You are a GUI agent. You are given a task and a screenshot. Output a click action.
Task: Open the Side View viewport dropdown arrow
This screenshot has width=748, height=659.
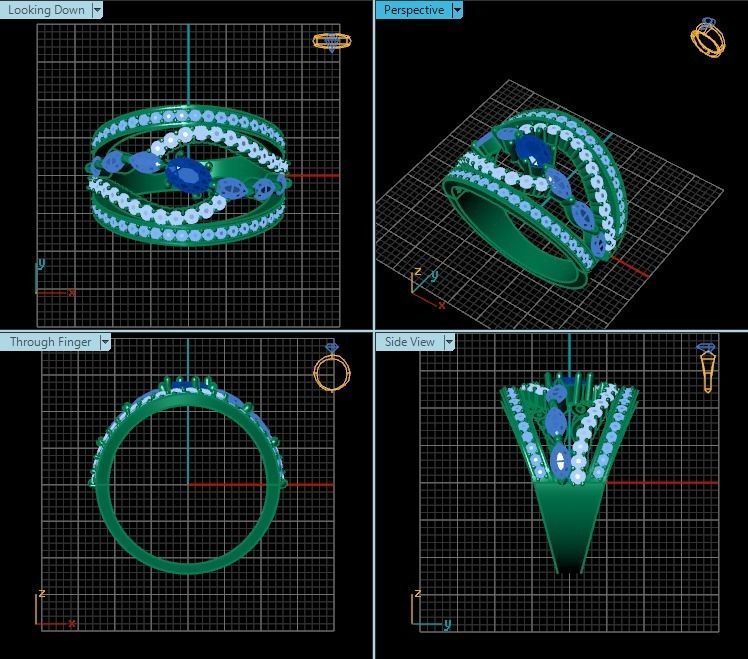click(x=449, y=342)
